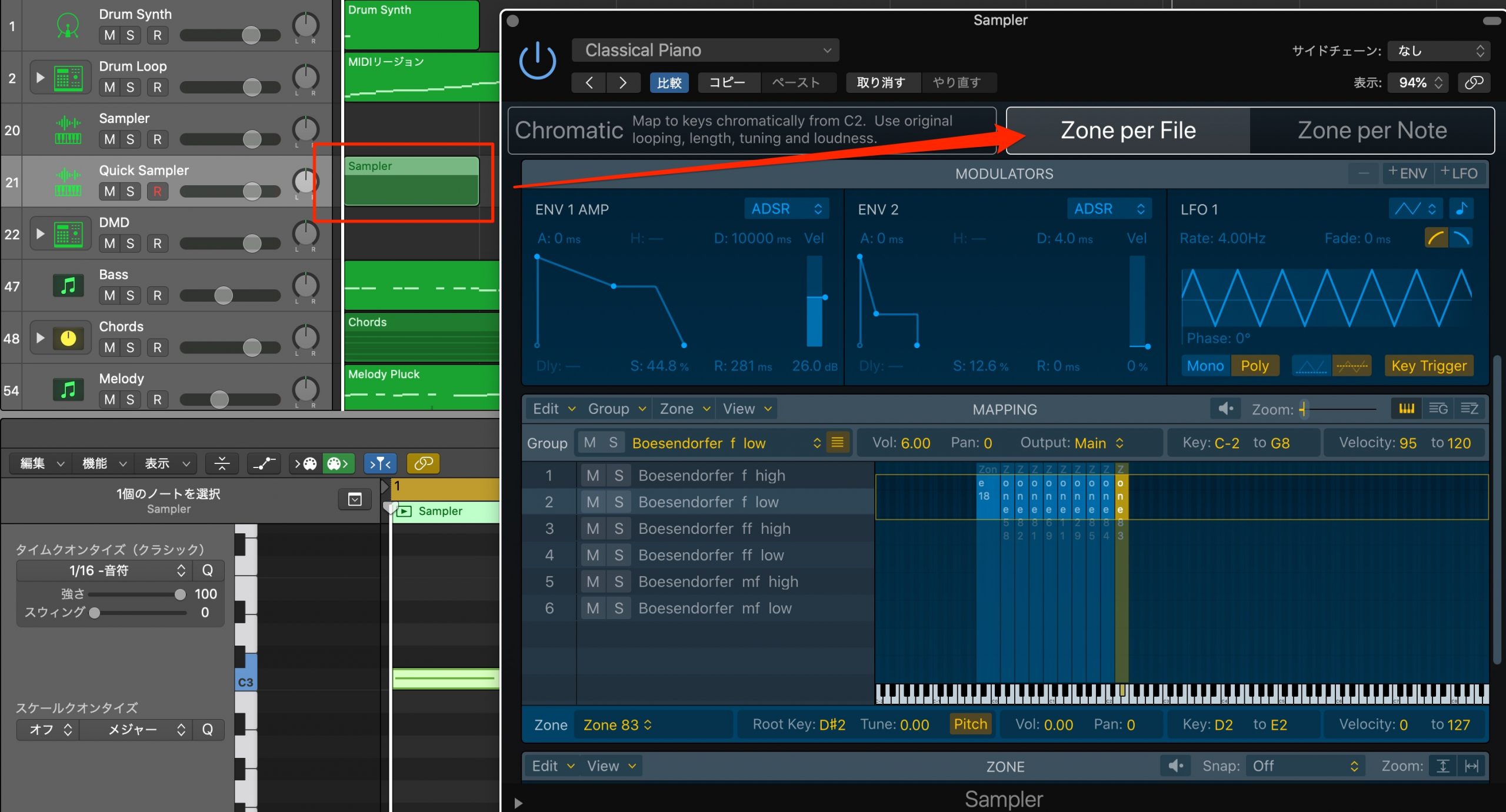The width and height of the screenshot is (1506, 812).
Task: Click the Chords track icon
Action: click(68, 339)
